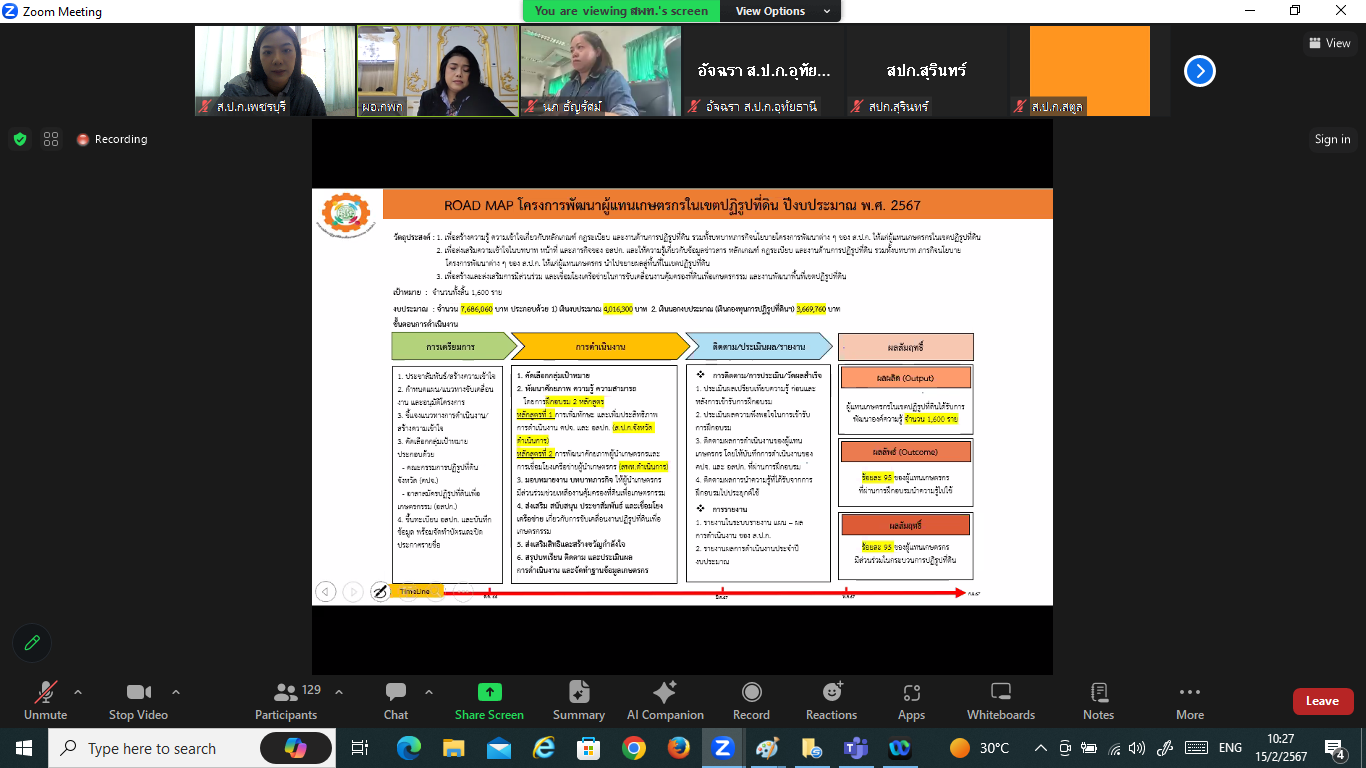Switch to Zoom in taskbar
Viewport: 1366px width, 768px height.
(x=723, y=748)
